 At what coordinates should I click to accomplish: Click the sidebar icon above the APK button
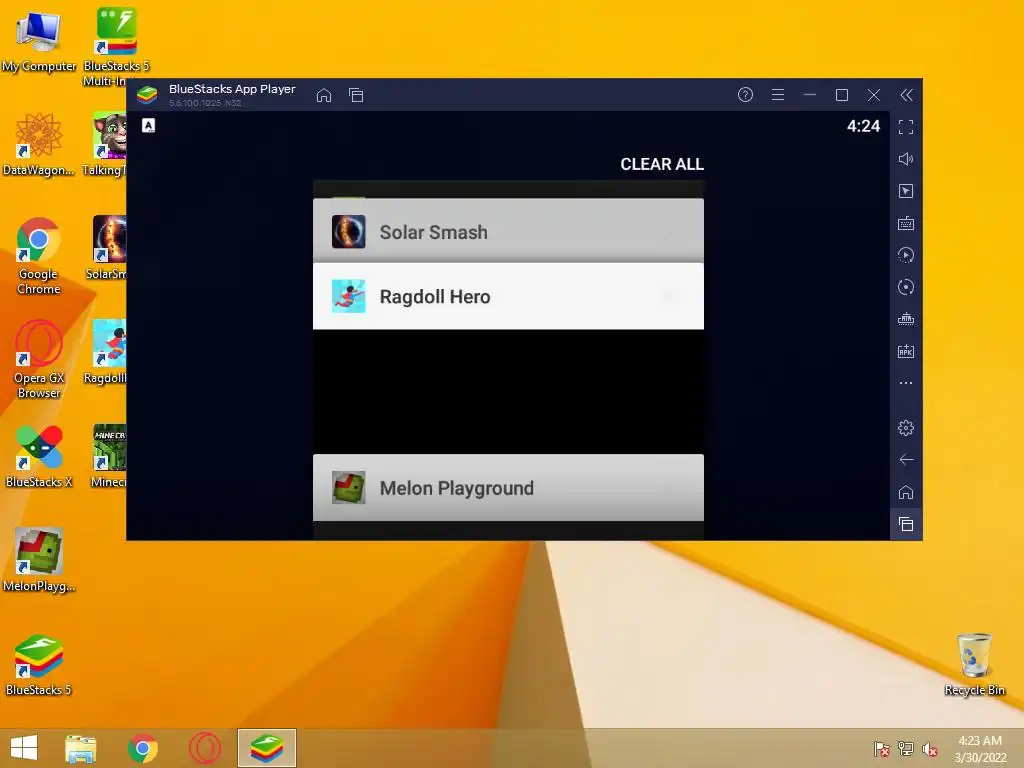pyautogui.click(x=906, y=319)
